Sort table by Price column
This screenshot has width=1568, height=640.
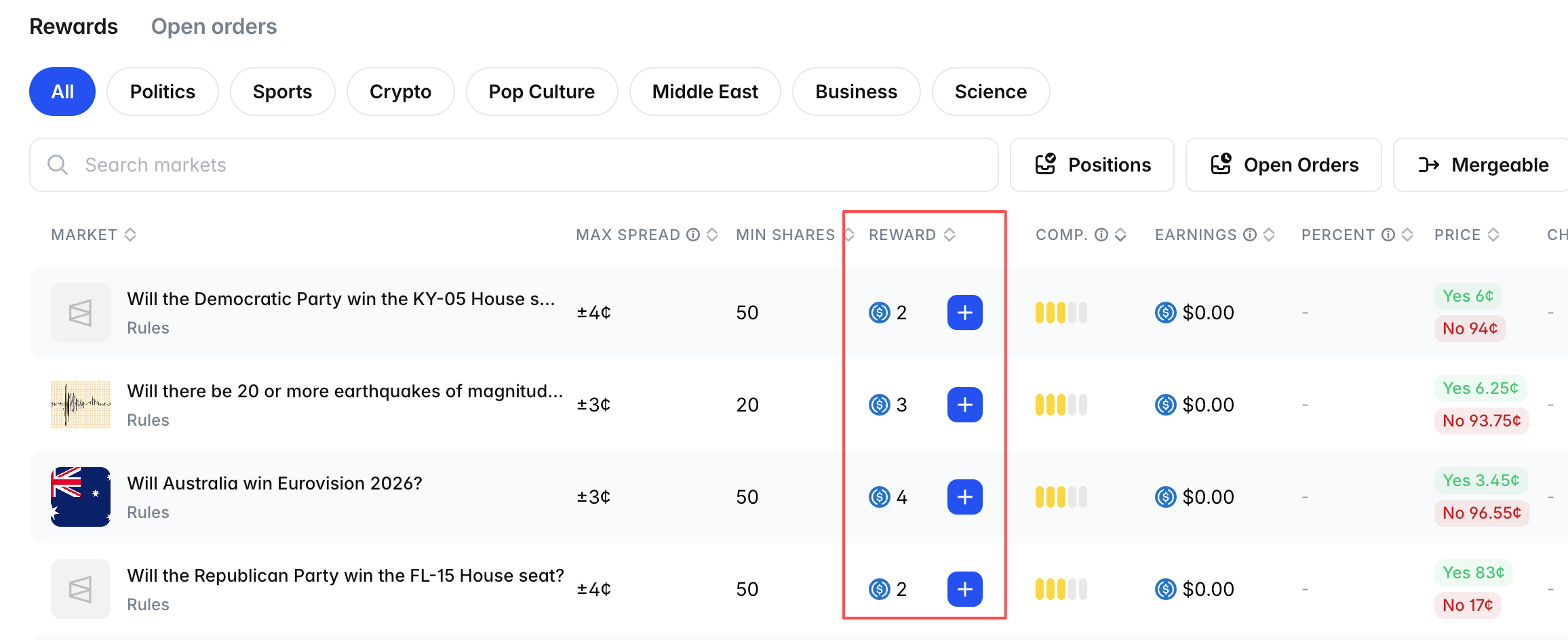[x=1493, y=235]
